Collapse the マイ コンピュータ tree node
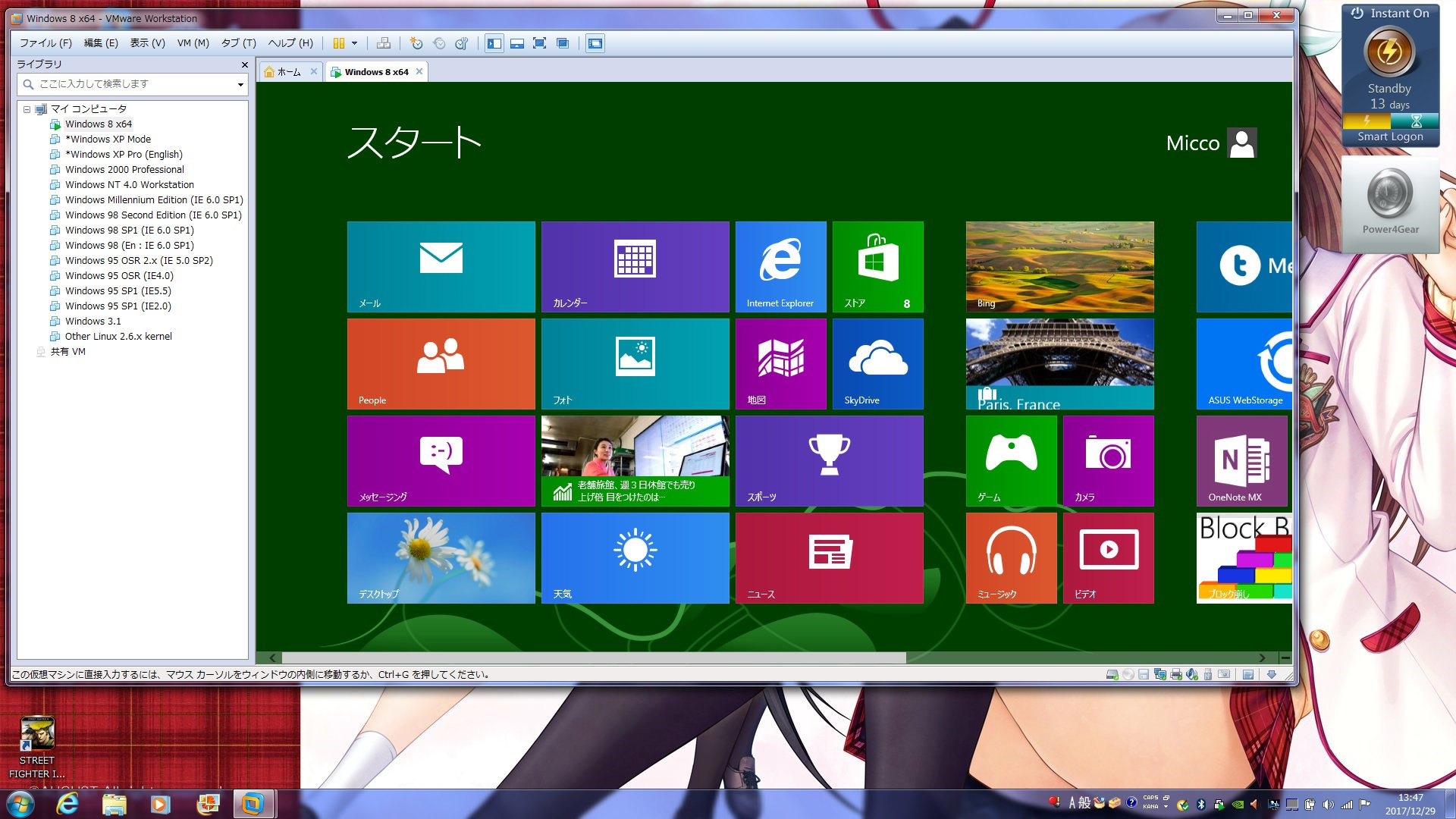The width and height of the screenshot is (1456, 819). click(27, 109)
